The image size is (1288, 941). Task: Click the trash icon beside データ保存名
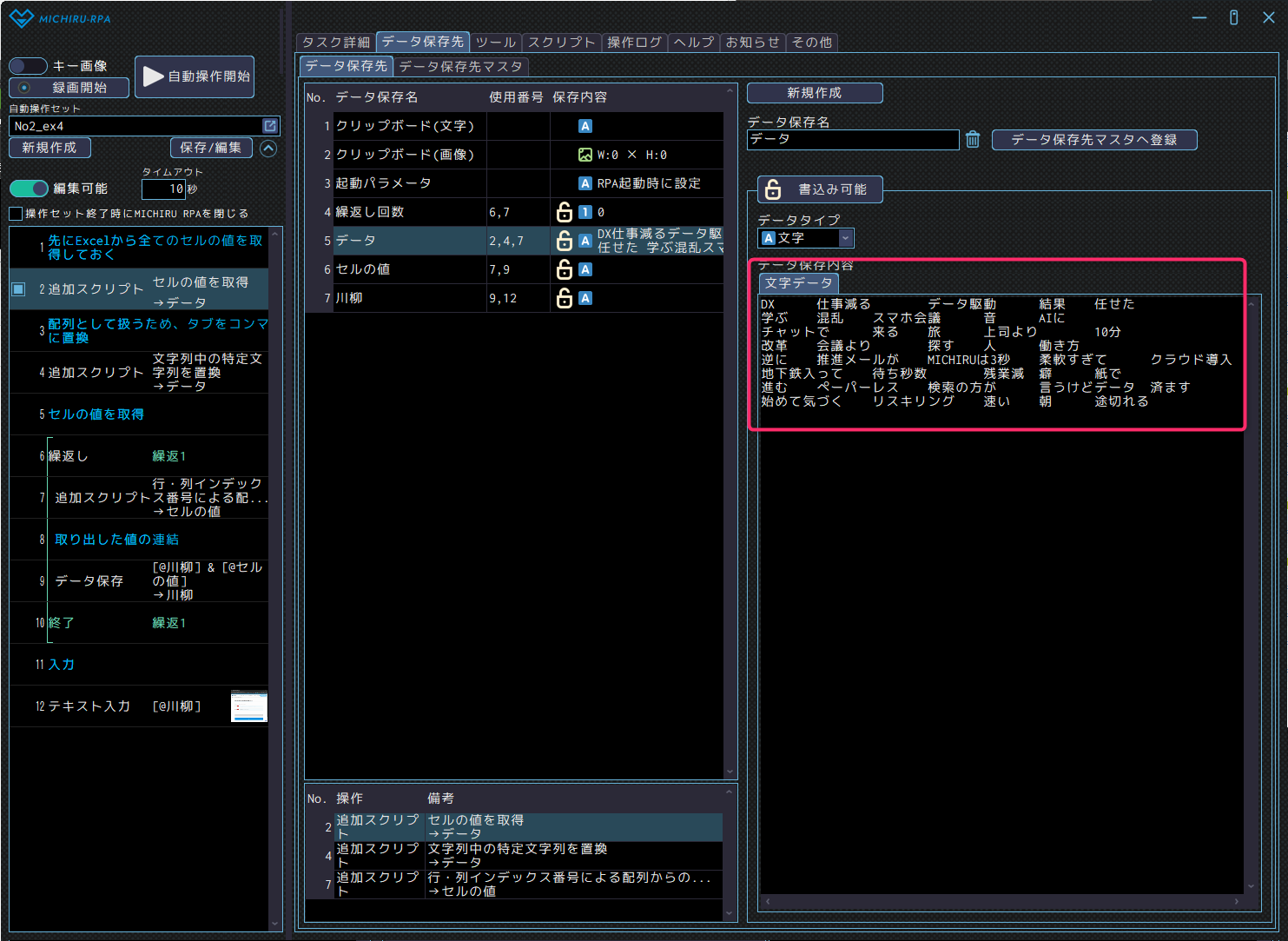[973, 140]
